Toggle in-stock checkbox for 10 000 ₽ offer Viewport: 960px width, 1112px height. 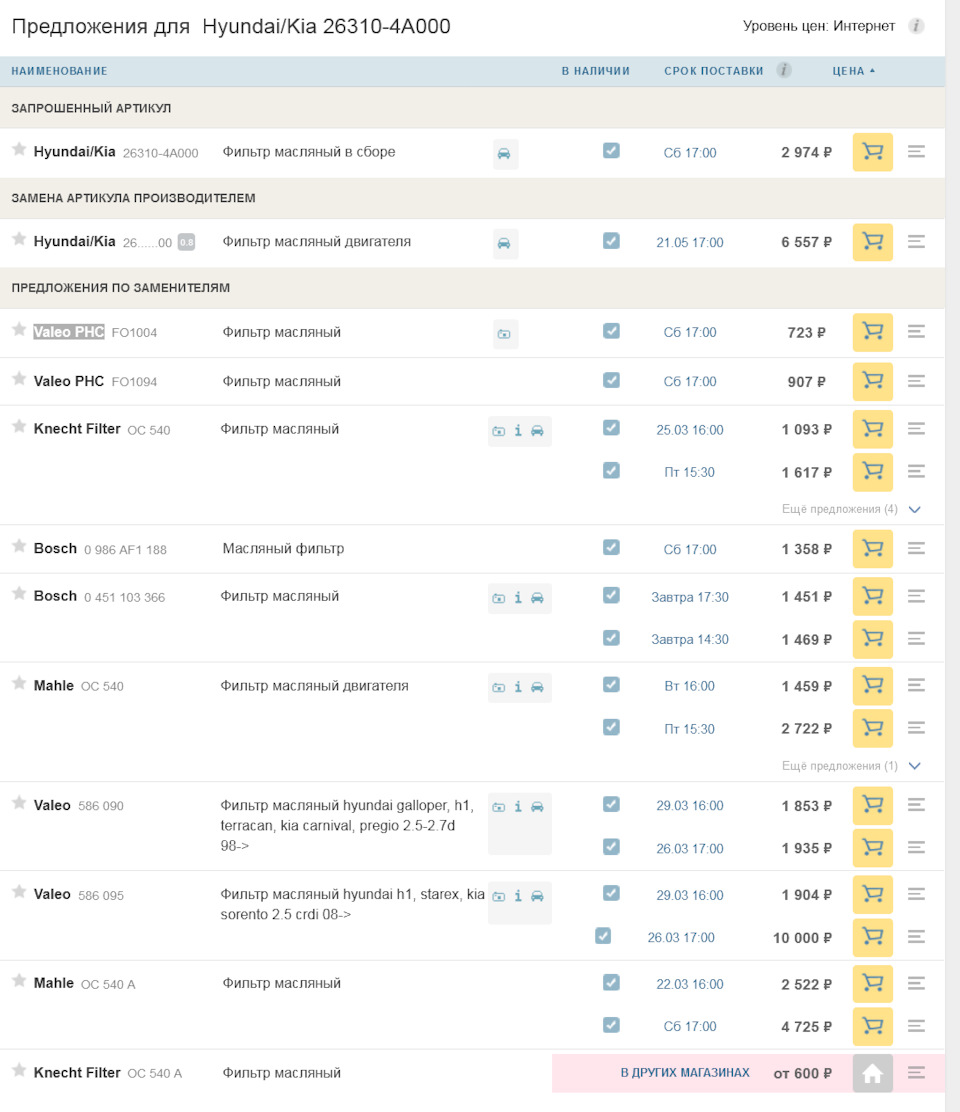coord(602,936)
